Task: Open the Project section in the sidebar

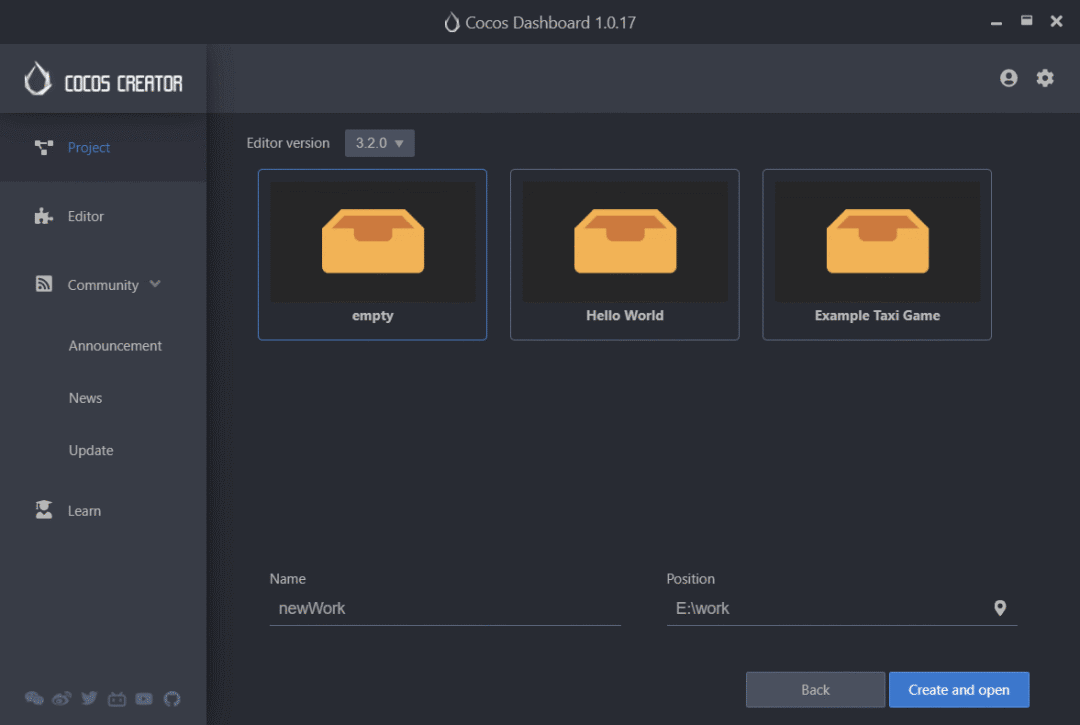Action: coord(88,147)
